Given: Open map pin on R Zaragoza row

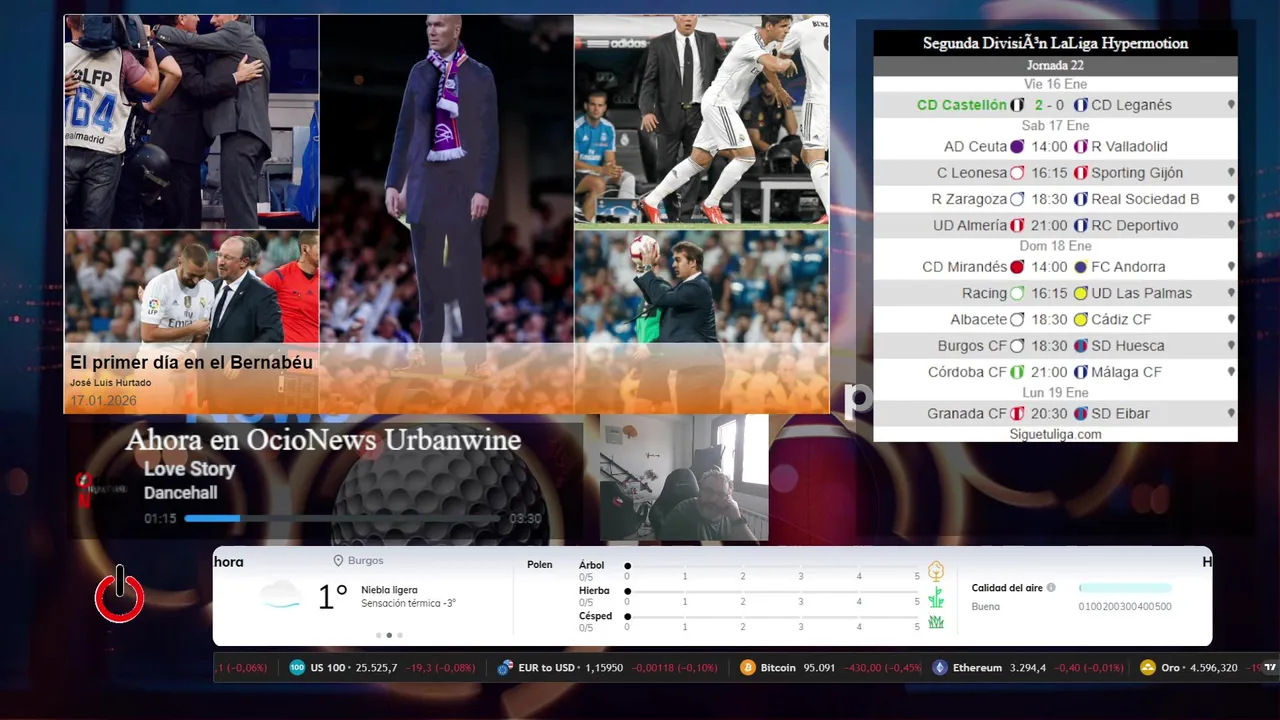Looking at the screenshot, I should click(1231, 199).
